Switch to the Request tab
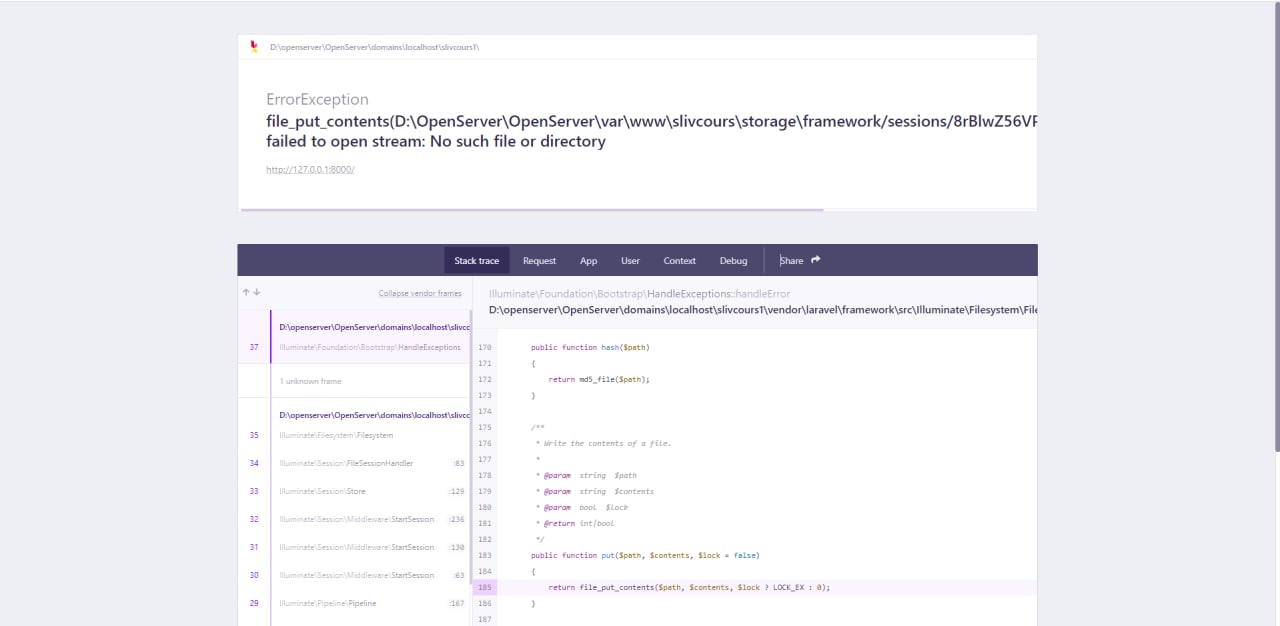 pos(539,260)
